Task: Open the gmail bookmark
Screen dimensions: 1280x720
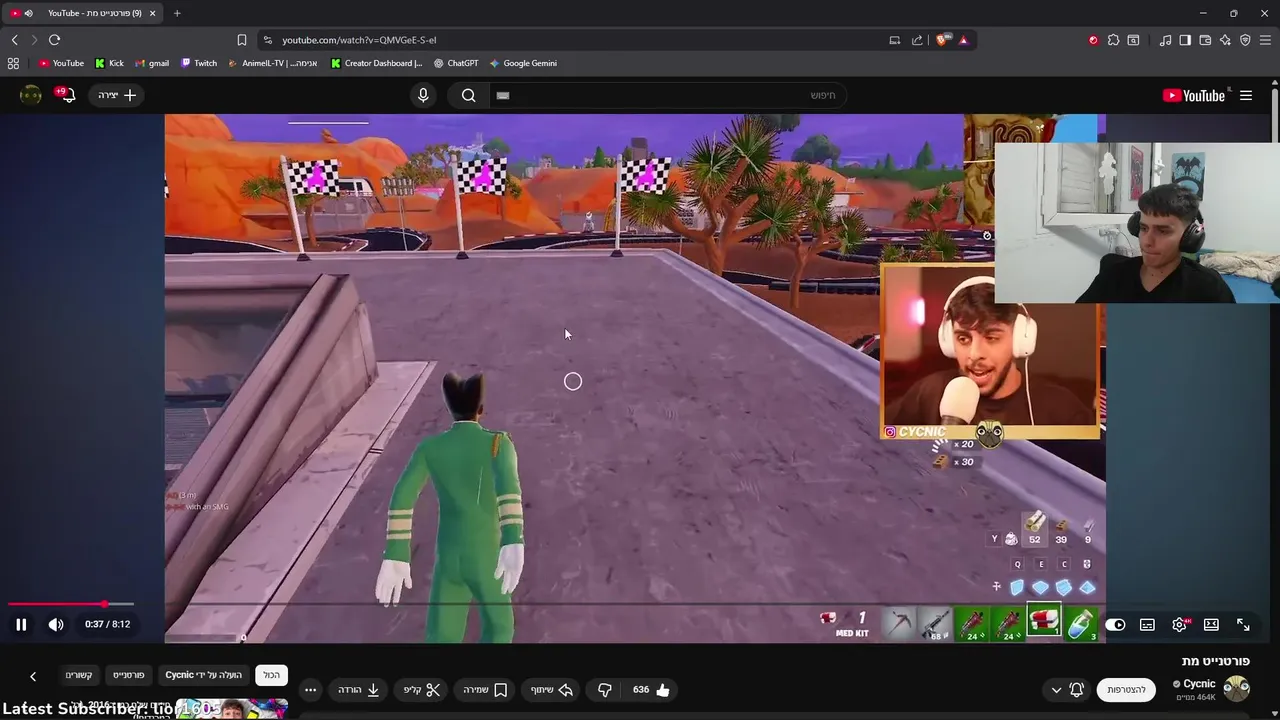Action: [152, 63]
